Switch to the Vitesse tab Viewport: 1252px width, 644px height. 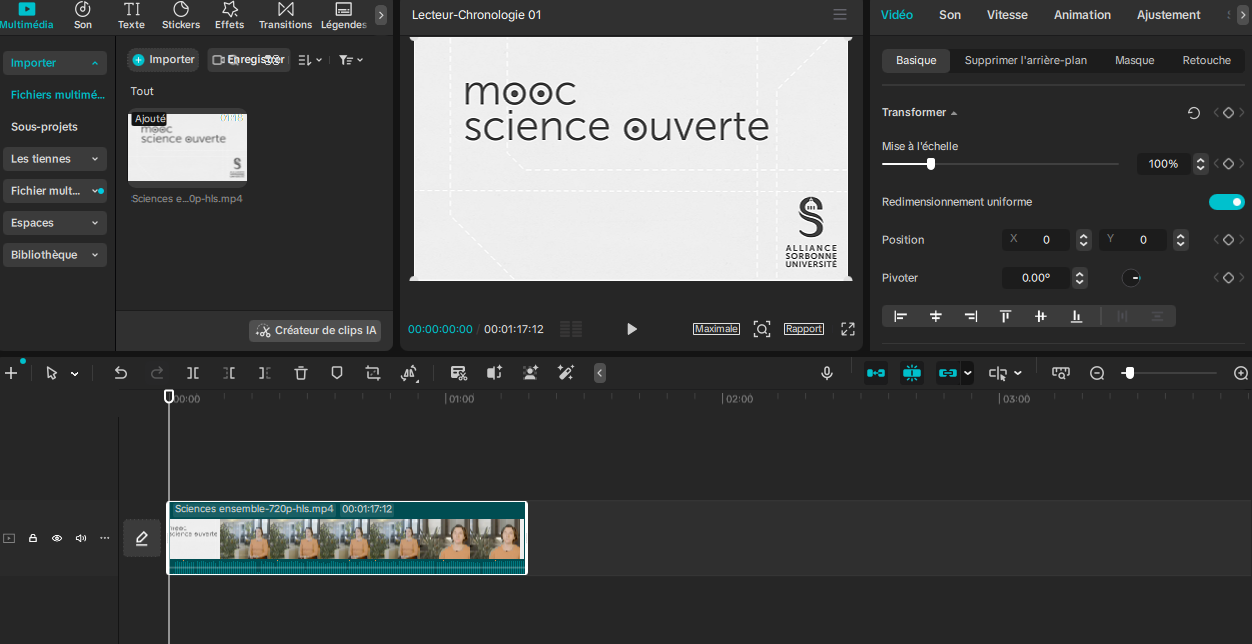(1007, 15)
